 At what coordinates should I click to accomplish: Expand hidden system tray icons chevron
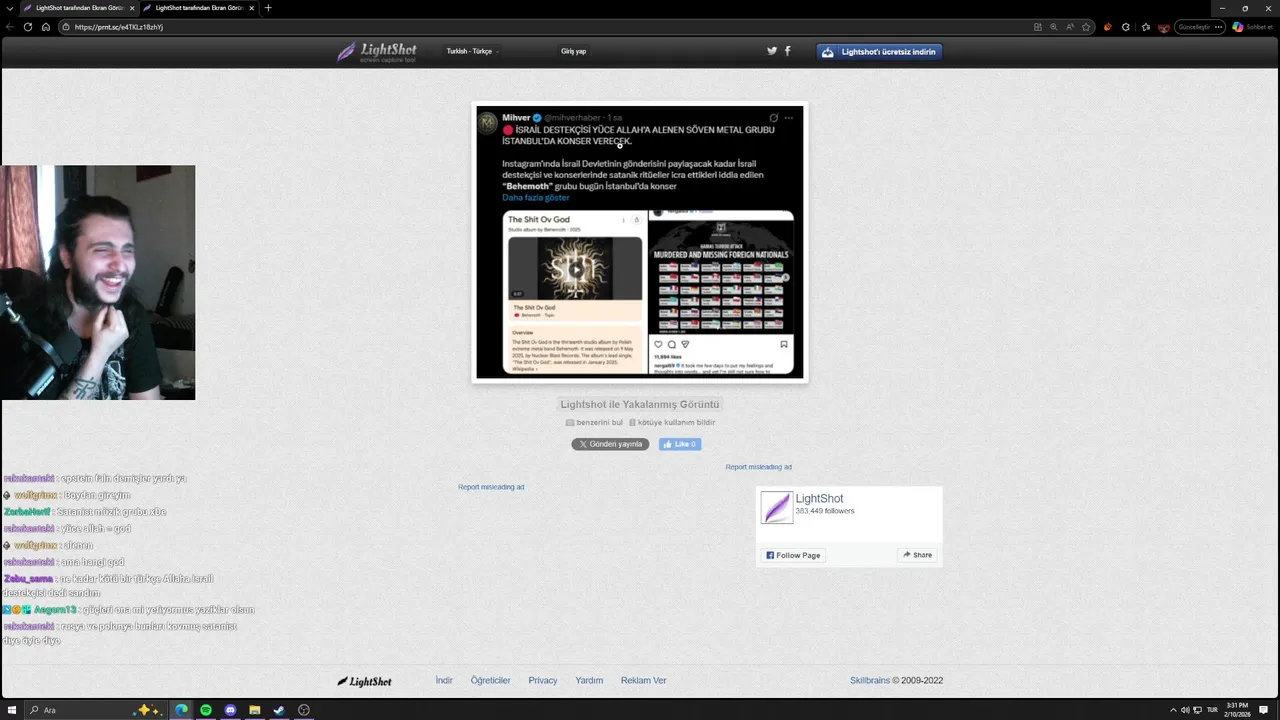[1174, 710]
